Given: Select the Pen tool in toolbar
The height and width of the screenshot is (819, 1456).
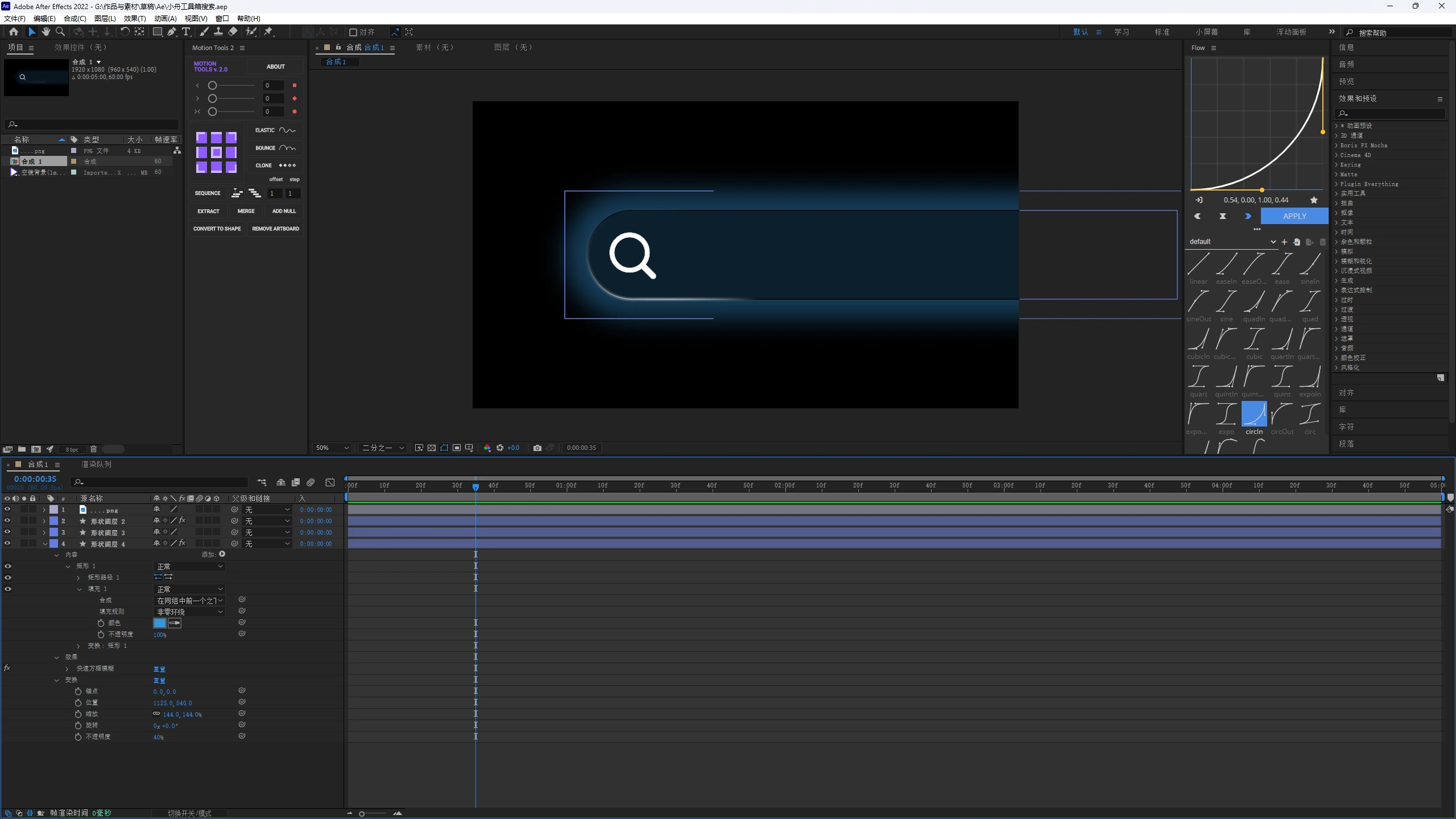Looking at the screenshot, I should 172,32.
